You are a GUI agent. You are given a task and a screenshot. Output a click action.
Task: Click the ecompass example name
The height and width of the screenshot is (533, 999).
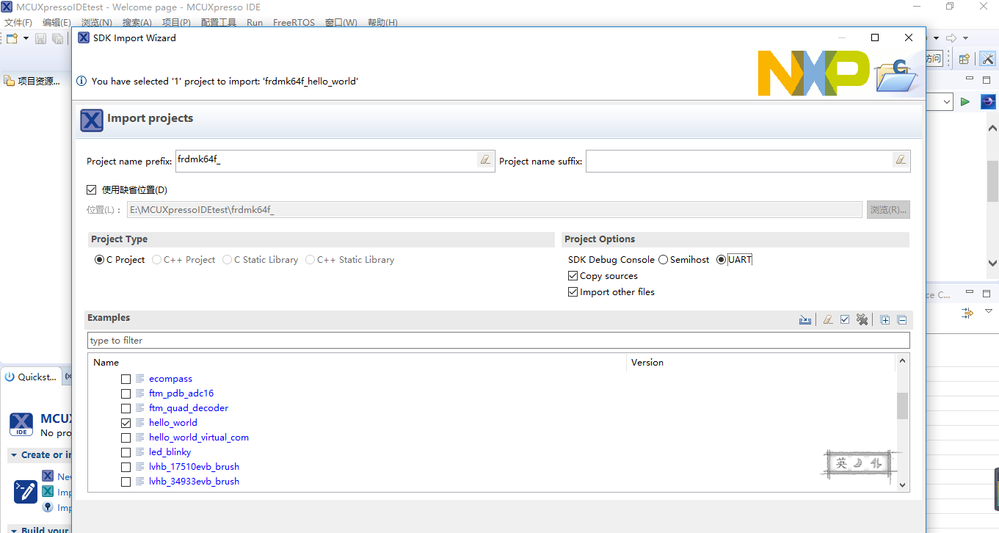[171, 378]
